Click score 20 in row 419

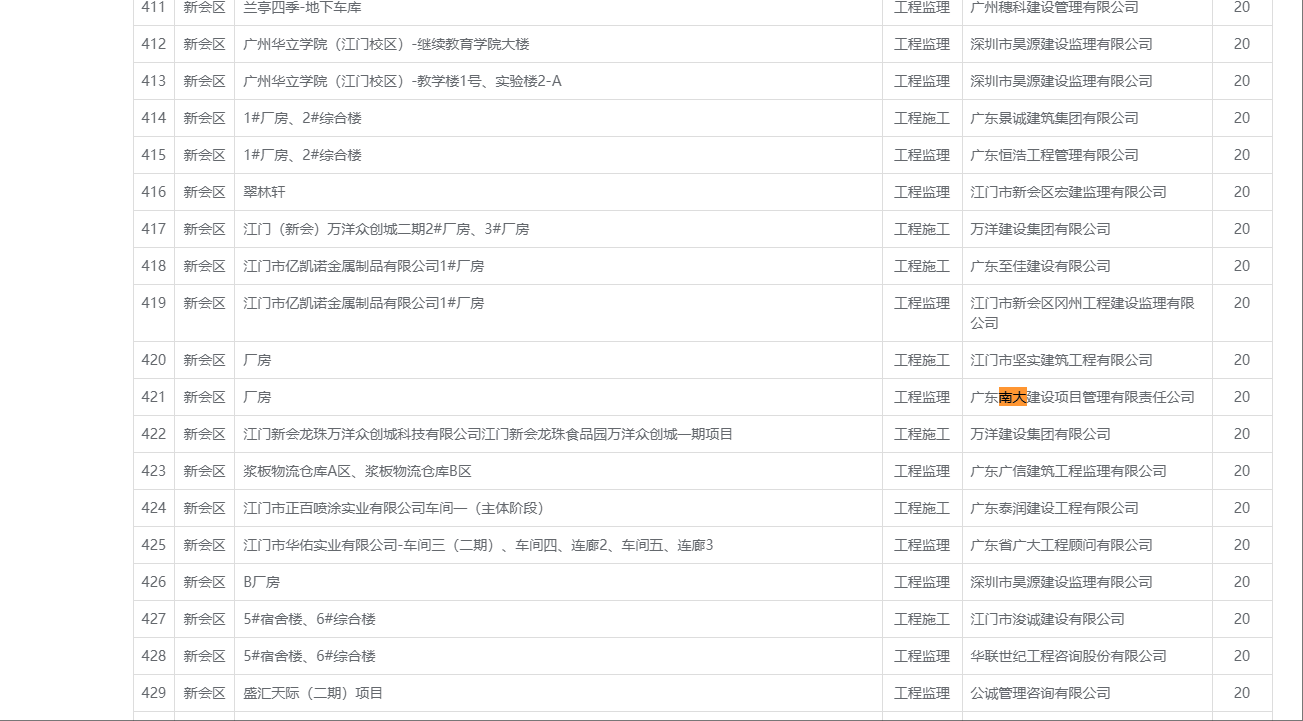coord(1241,303)
